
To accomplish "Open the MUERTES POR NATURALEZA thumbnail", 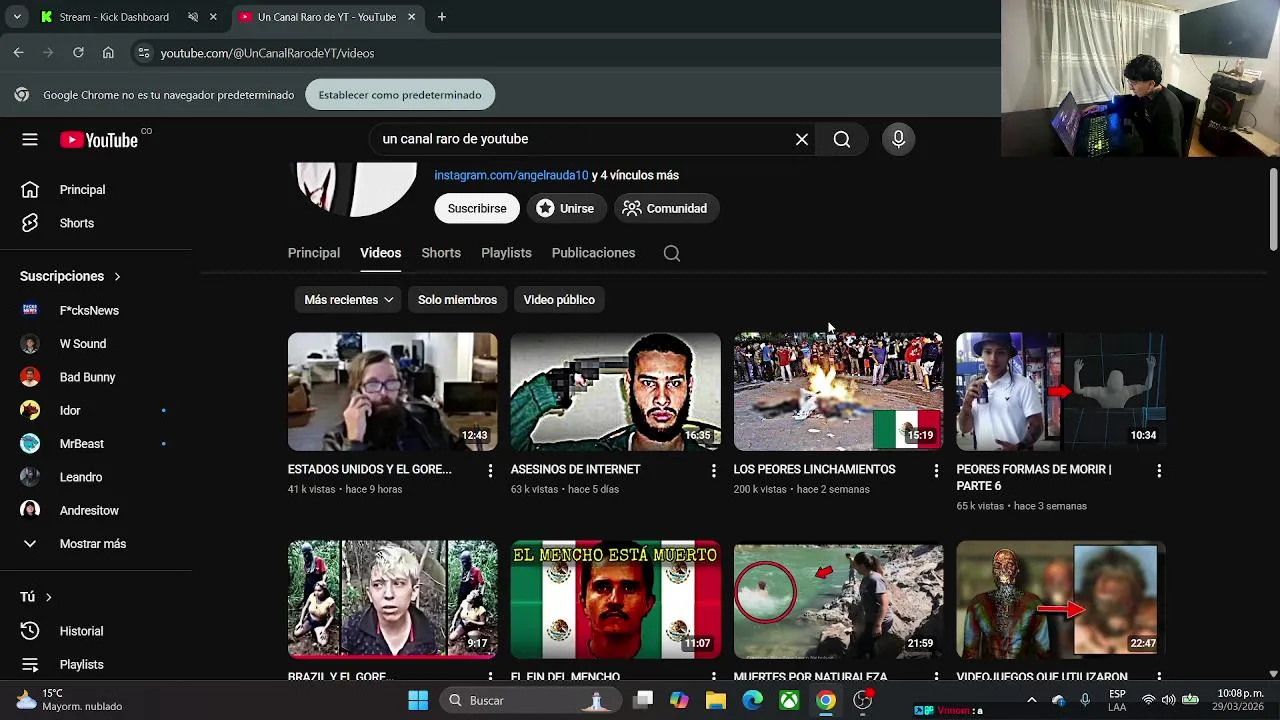I will (x=838, y=600).
